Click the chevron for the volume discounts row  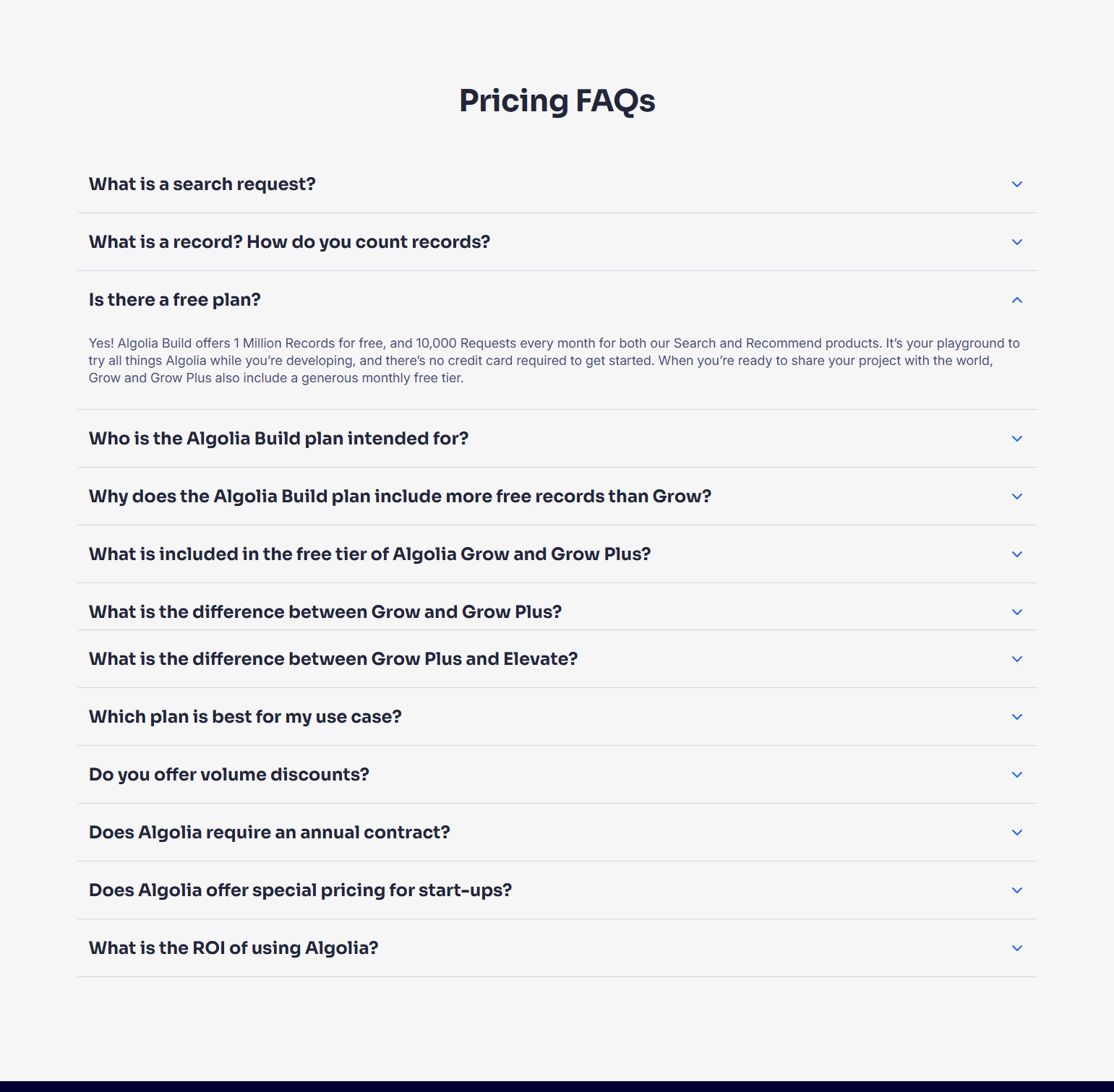coord(1017,774)
